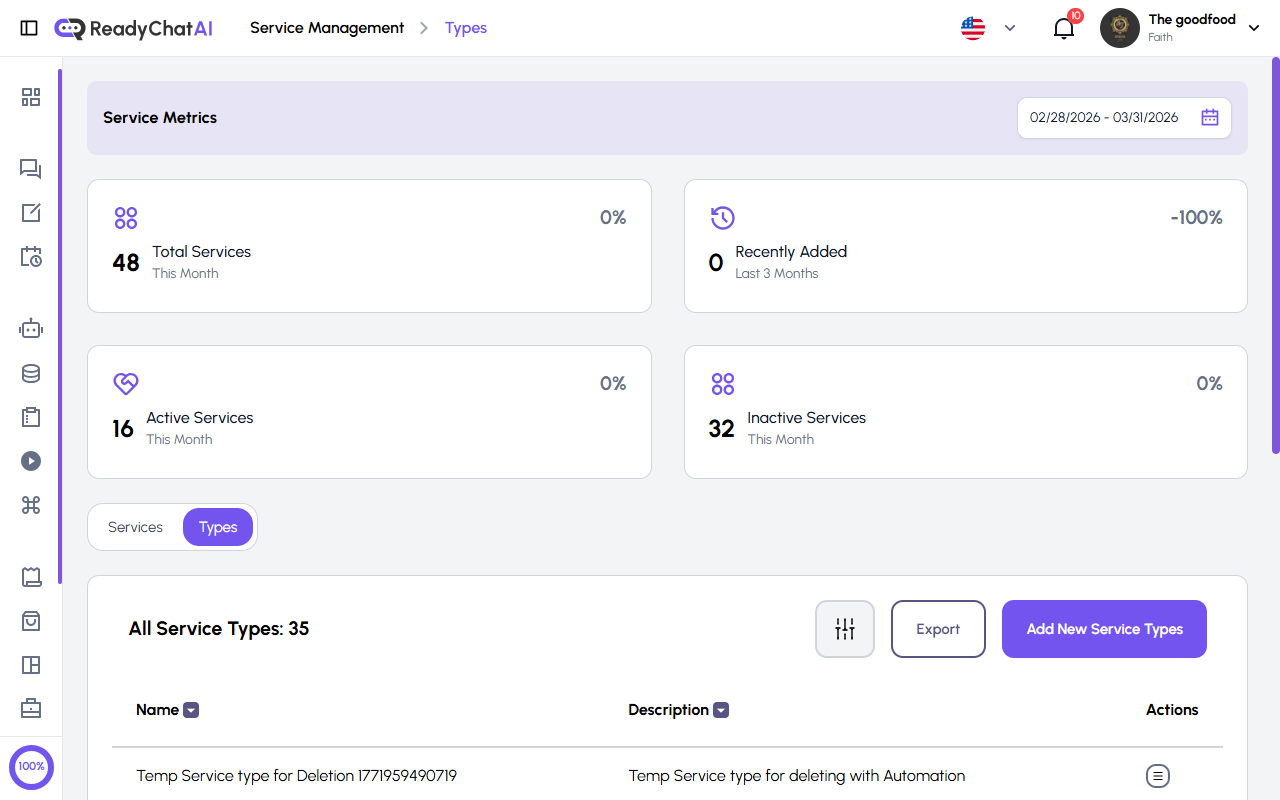Click Add New Service Types
Image resolution: width=1280 pixels, height=800 pixels.
(x=1104, y=629)
